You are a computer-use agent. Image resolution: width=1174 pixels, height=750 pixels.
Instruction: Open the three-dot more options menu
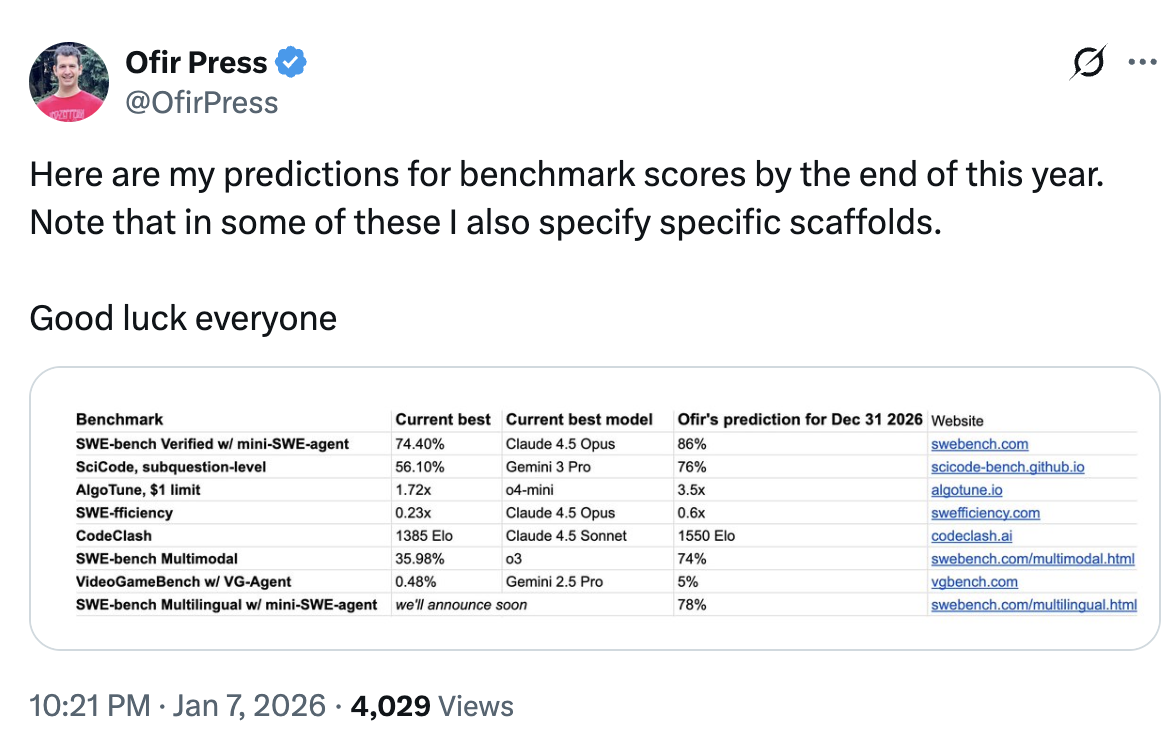click(x=1141, y=62)
